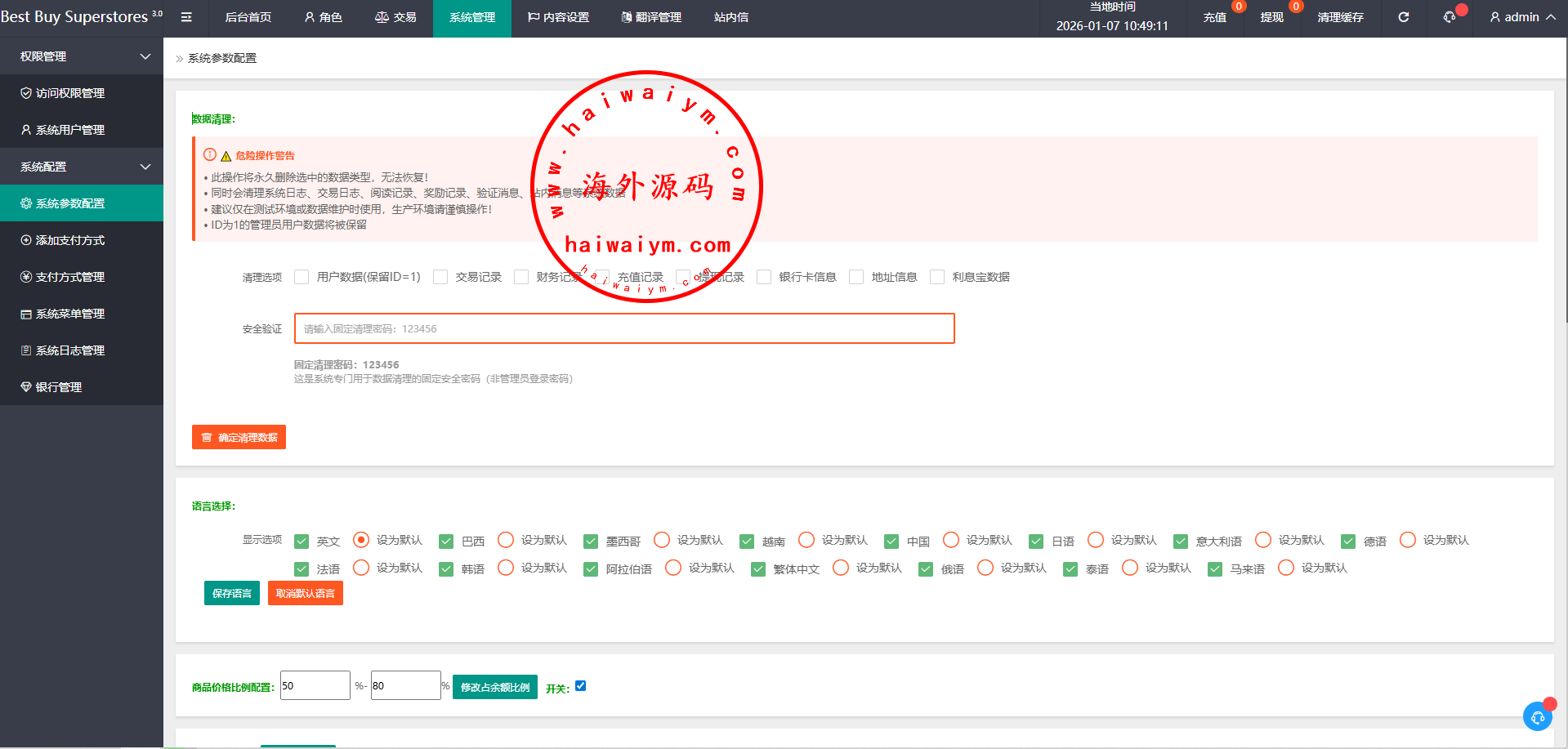Click the refresh icon in top bar

(x=1403, y=17)
